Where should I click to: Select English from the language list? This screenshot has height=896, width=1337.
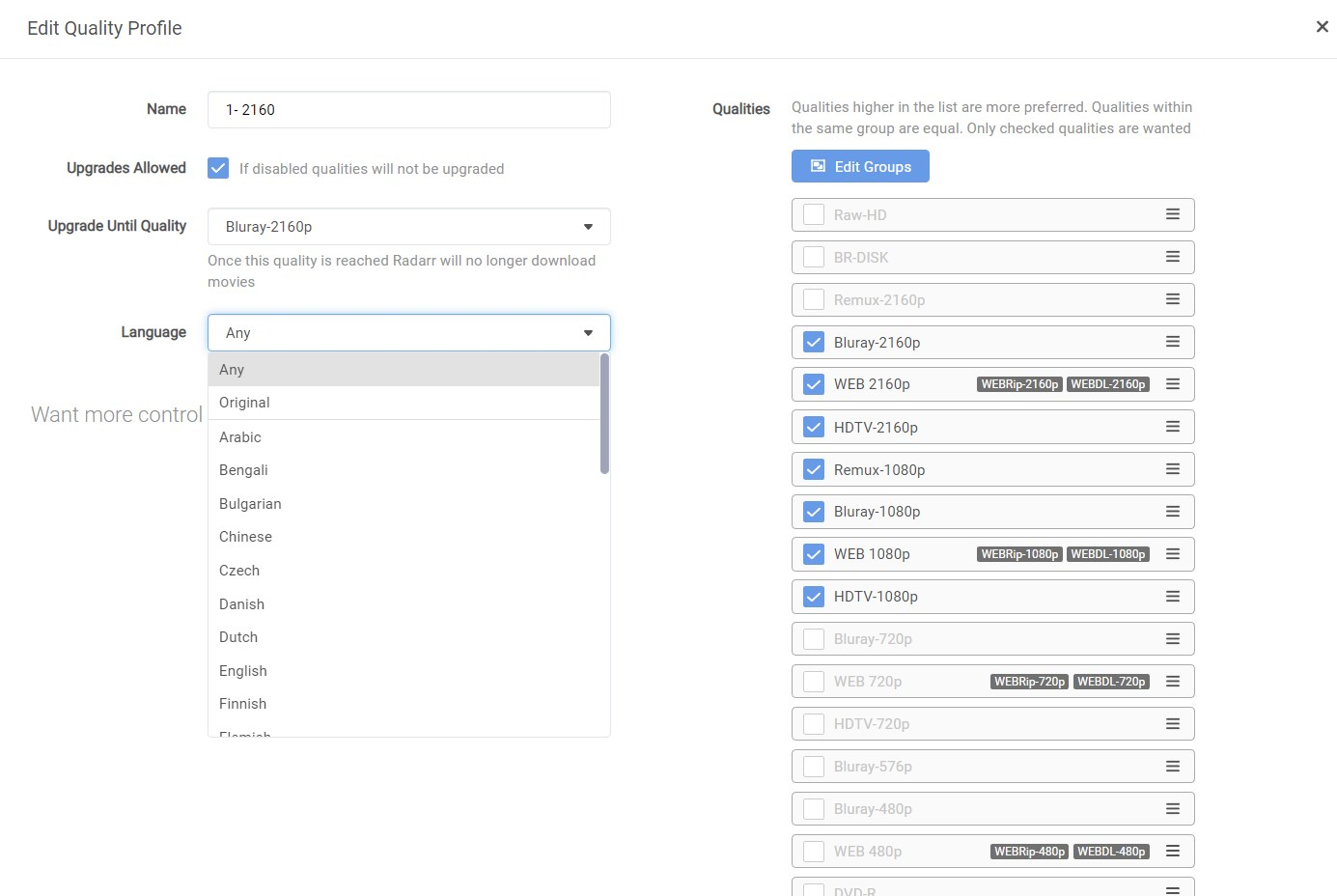tap(242, 670)
